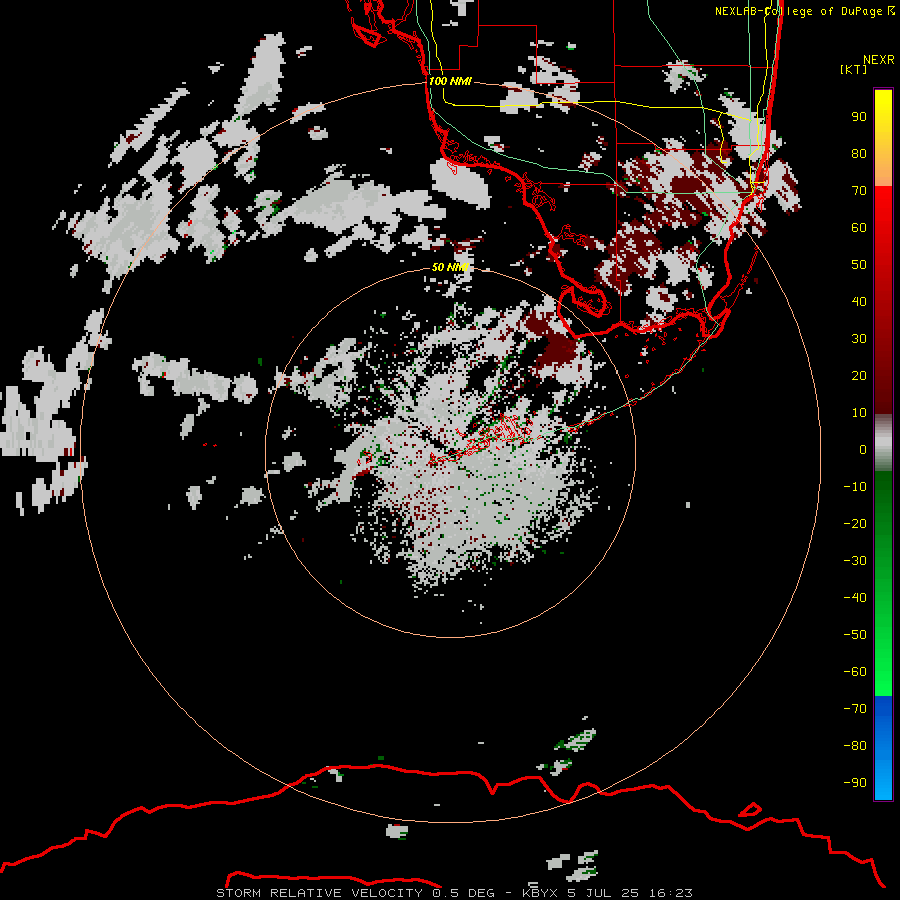Click the gray zero-velocity segment of colorbar
Image resolution: width=900 pixels, height=900 pixels.
pyautogui.click(x=883, y=442)
